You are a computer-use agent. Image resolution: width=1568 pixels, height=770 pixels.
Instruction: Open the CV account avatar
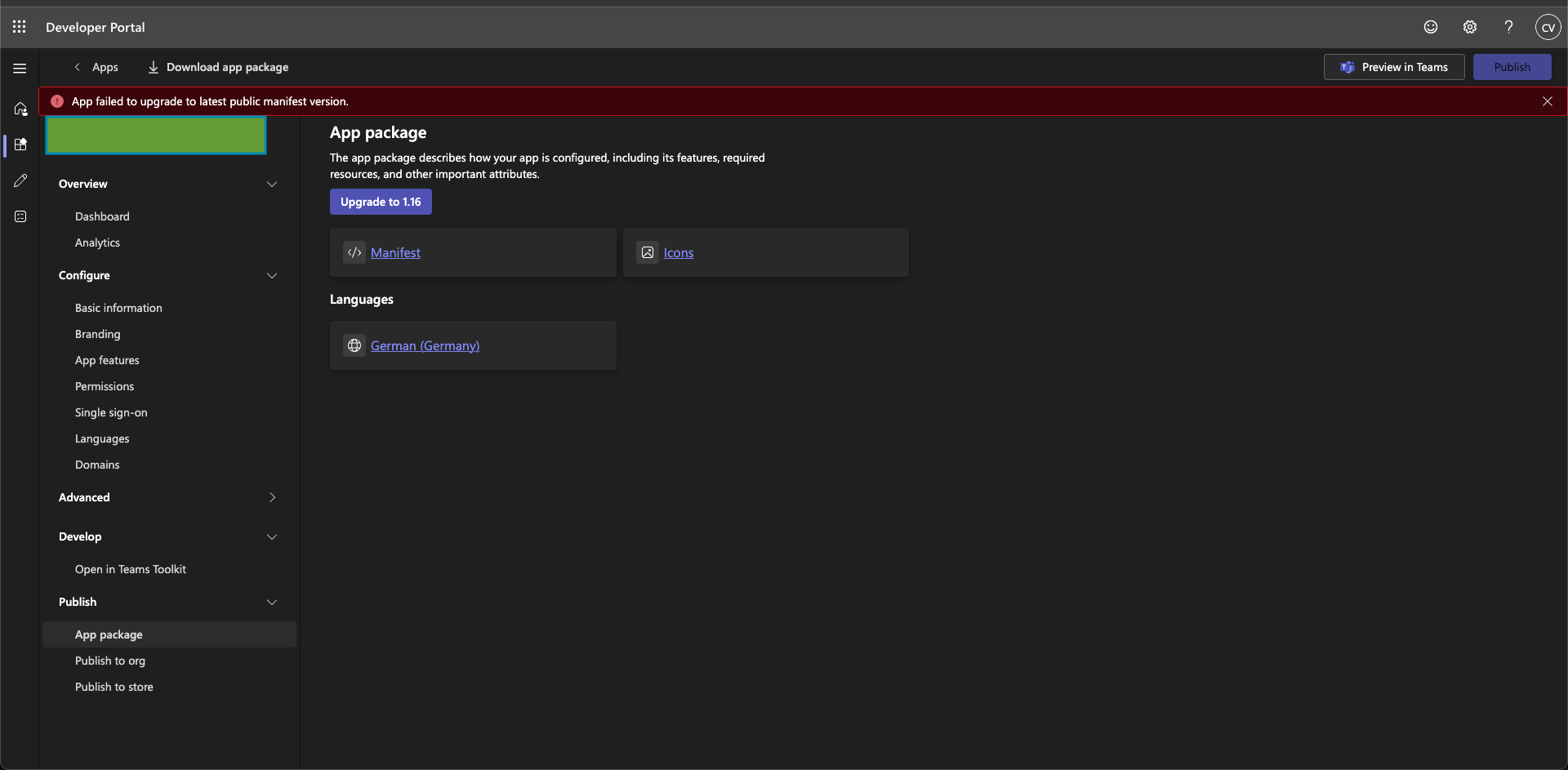click(1548, 27)
